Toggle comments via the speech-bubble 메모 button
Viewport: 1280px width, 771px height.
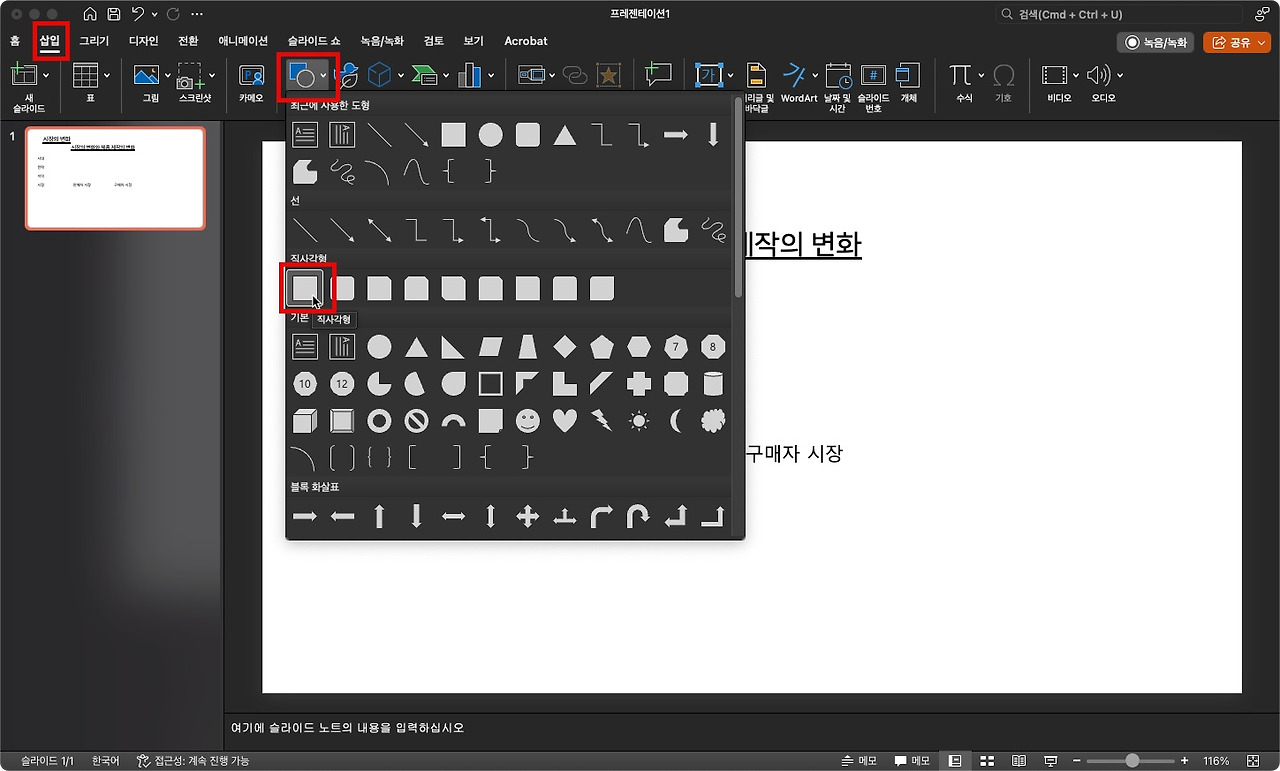coord(911,761)
